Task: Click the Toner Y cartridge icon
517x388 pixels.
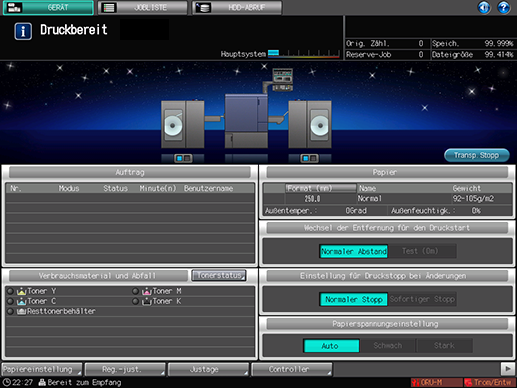Action: (x=21, y=291)
